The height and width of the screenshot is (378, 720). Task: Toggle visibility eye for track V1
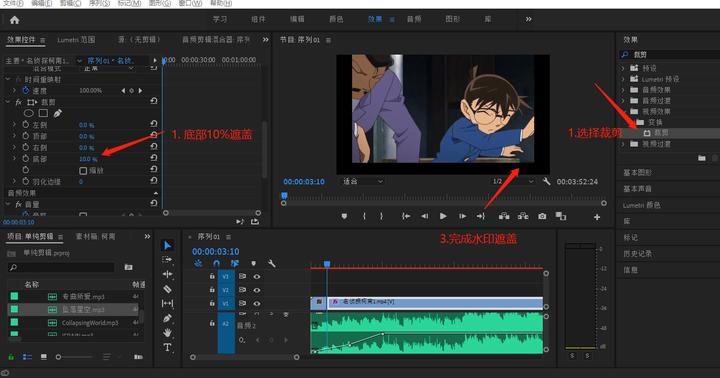[x=257, y=303]
